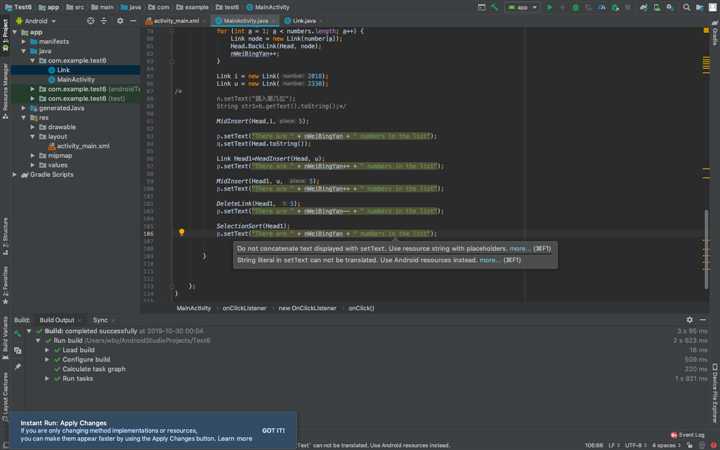Expand com.example.test6 (androidTest) package
The height and width of the screenshot is (450, 720).
coord(33,89)
